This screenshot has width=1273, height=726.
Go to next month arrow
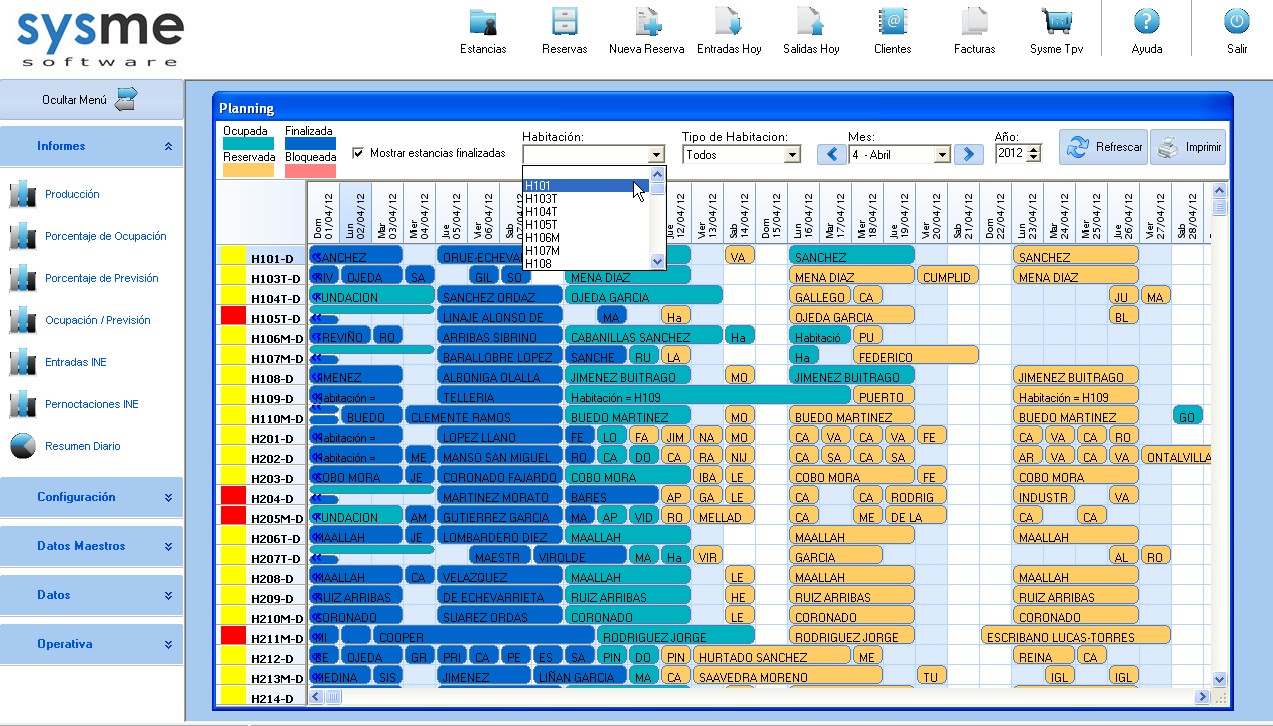(968, 154)
